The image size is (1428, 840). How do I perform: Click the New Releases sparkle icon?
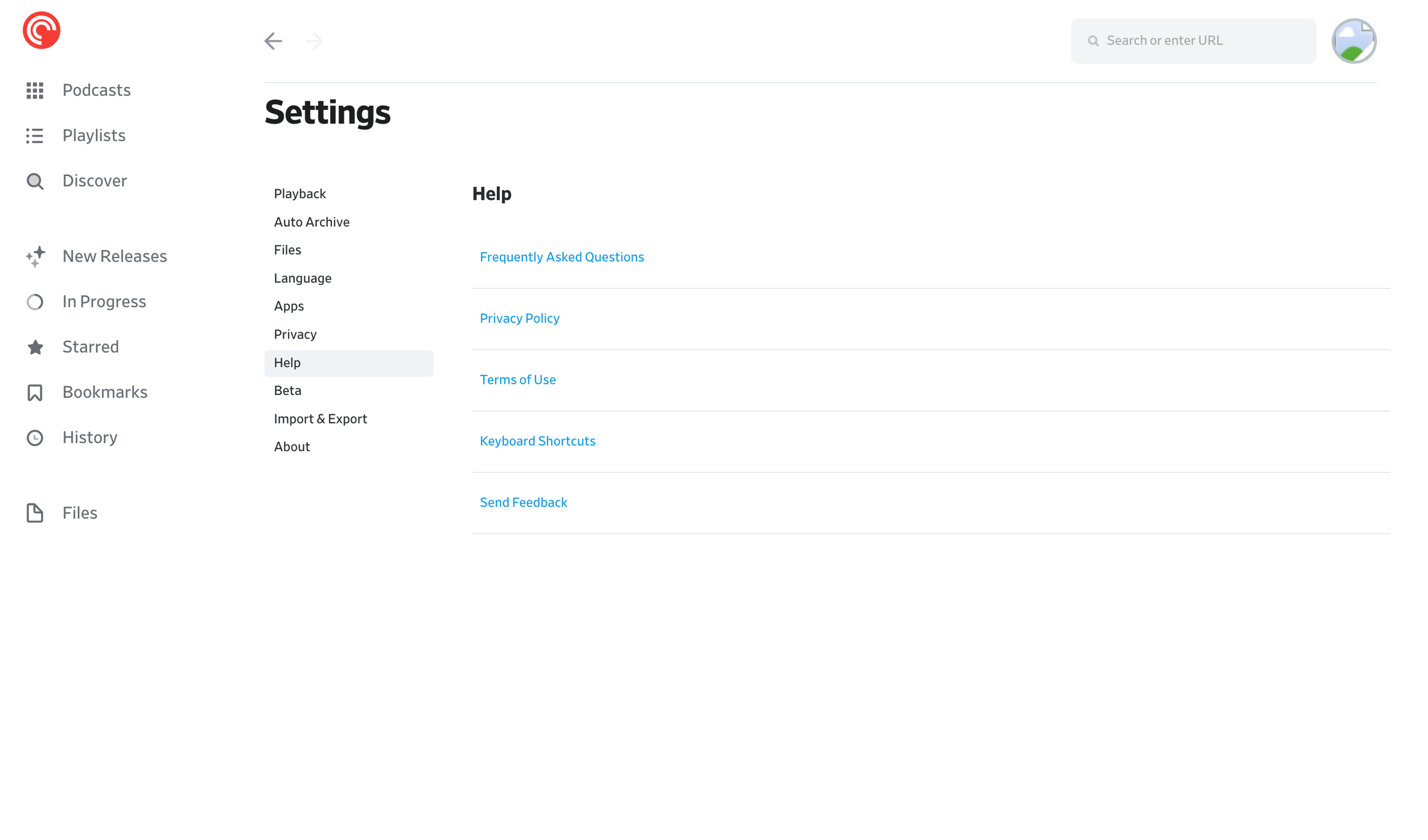(35, 256)
